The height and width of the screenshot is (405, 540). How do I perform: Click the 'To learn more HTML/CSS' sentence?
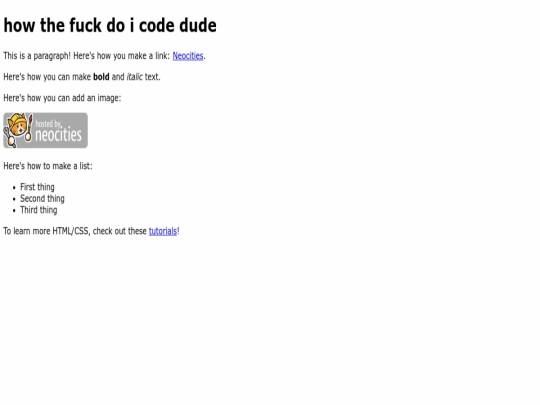tap(91, 231)
